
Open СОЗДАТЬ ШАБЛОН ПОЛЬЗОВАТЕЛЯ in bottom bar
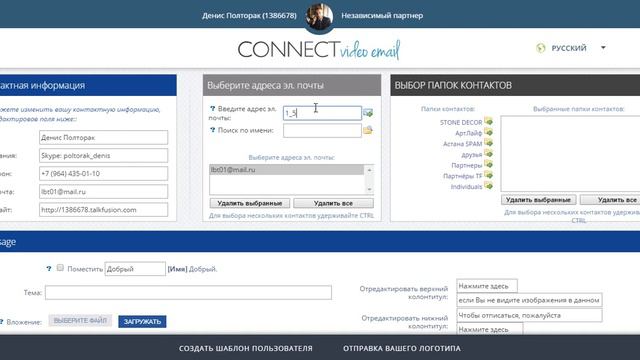pyautogui.click(x=246, y=348)
